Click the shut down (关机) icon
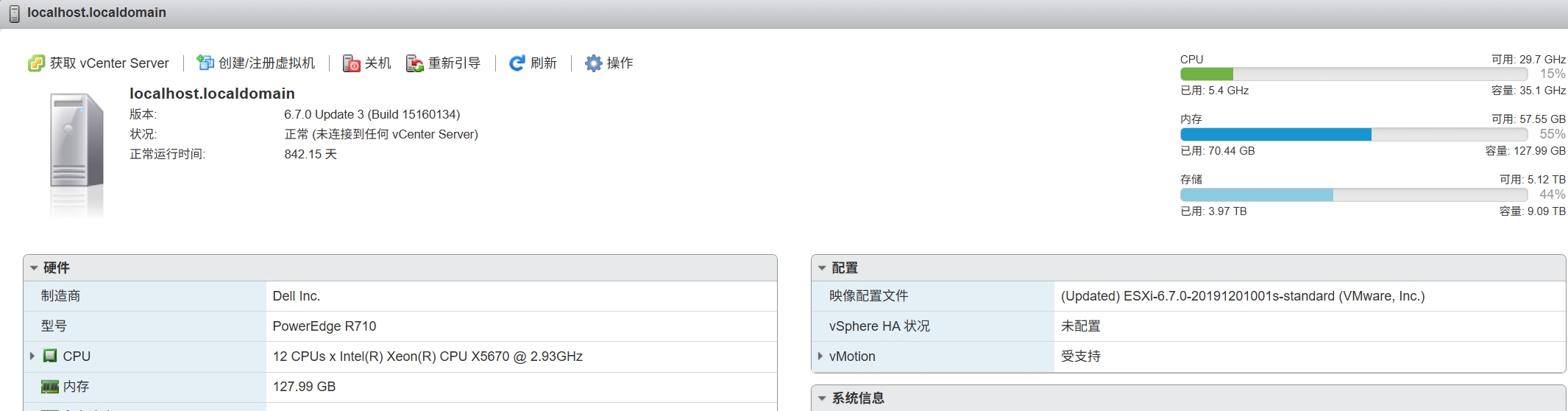The image size is (1568, 411). [x=352, y=63]
